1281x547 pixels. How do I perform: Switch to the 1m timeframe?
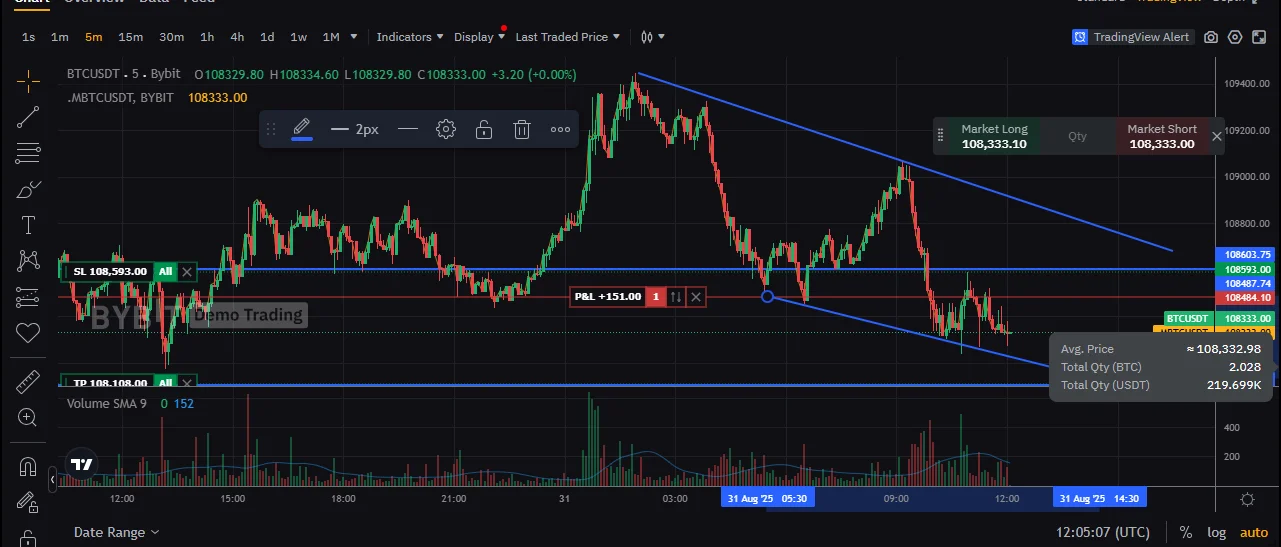coord(60,37)
